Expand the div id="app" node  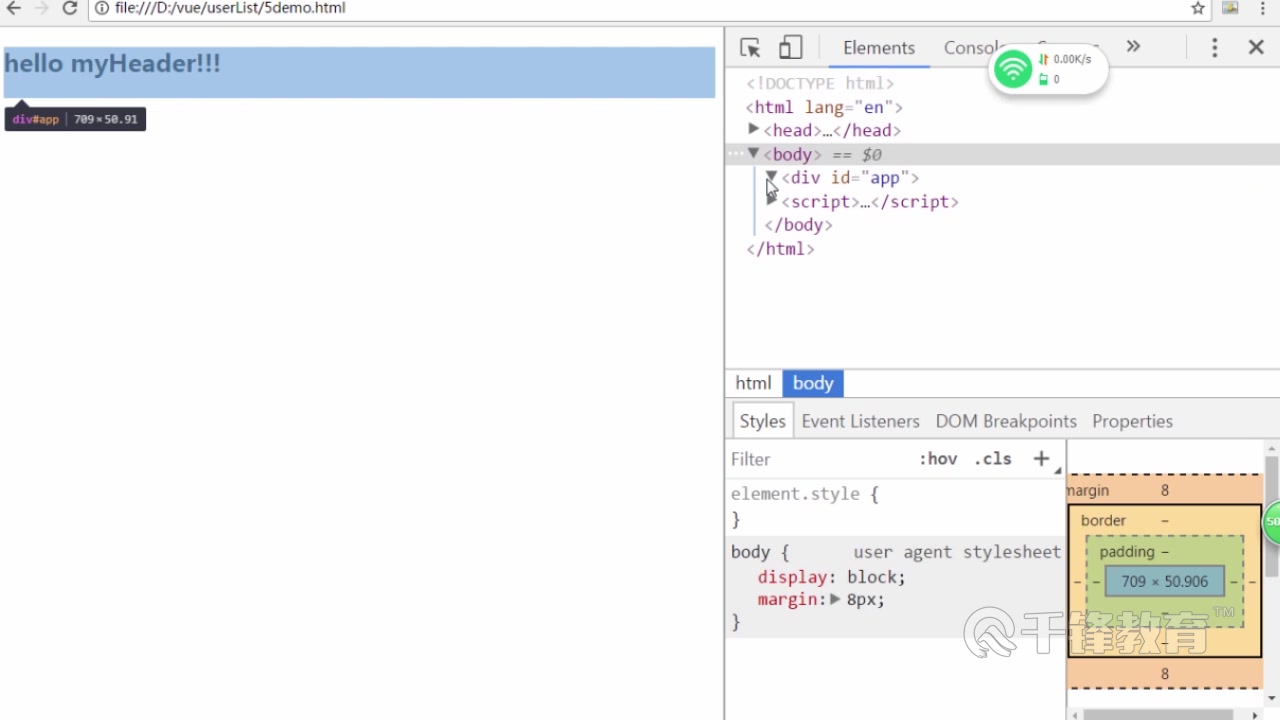(771, 176)
